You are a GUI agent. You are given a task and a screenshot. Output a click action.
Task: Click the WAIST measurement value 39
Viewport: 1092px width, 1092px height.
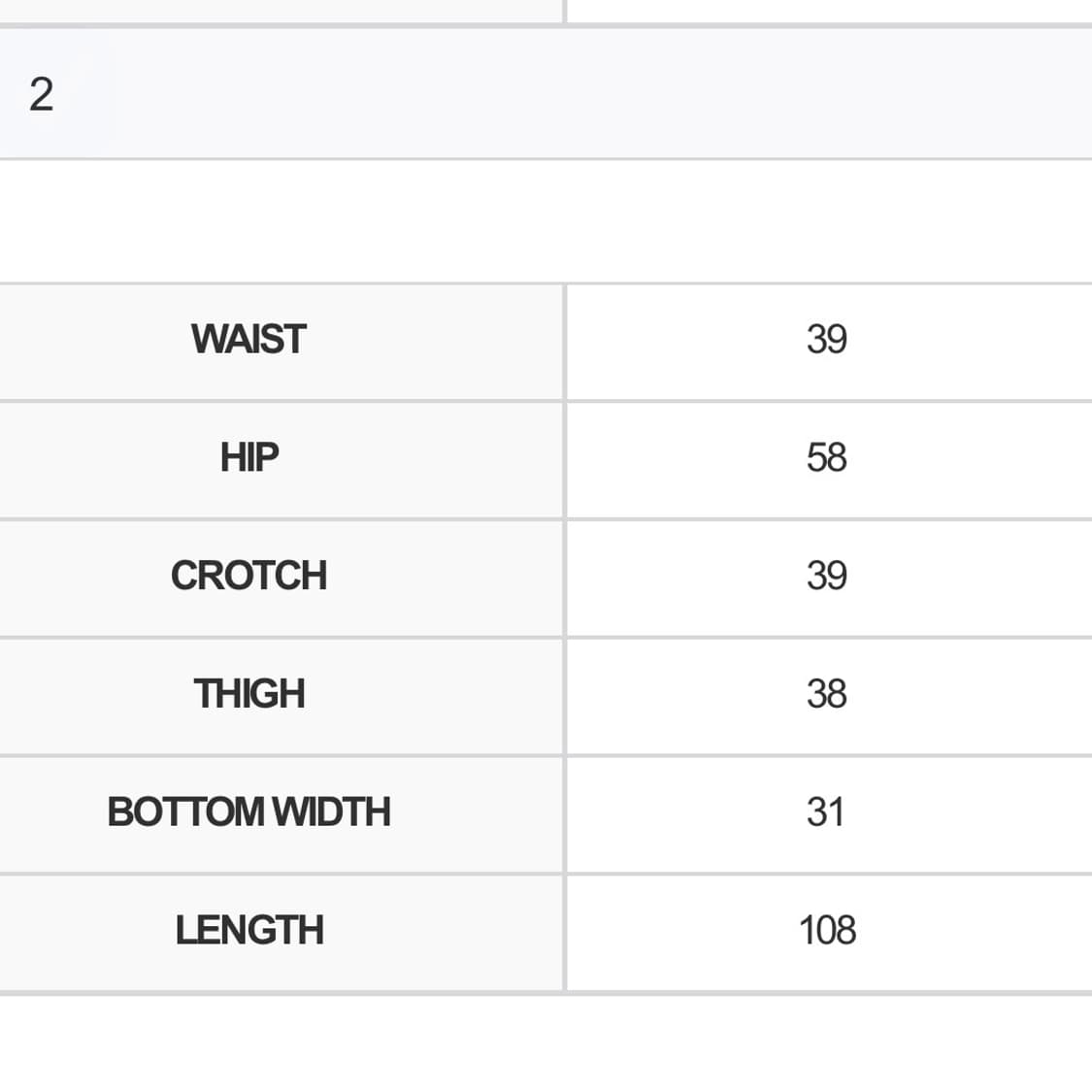pyautogui.click(x=826, y=340)
